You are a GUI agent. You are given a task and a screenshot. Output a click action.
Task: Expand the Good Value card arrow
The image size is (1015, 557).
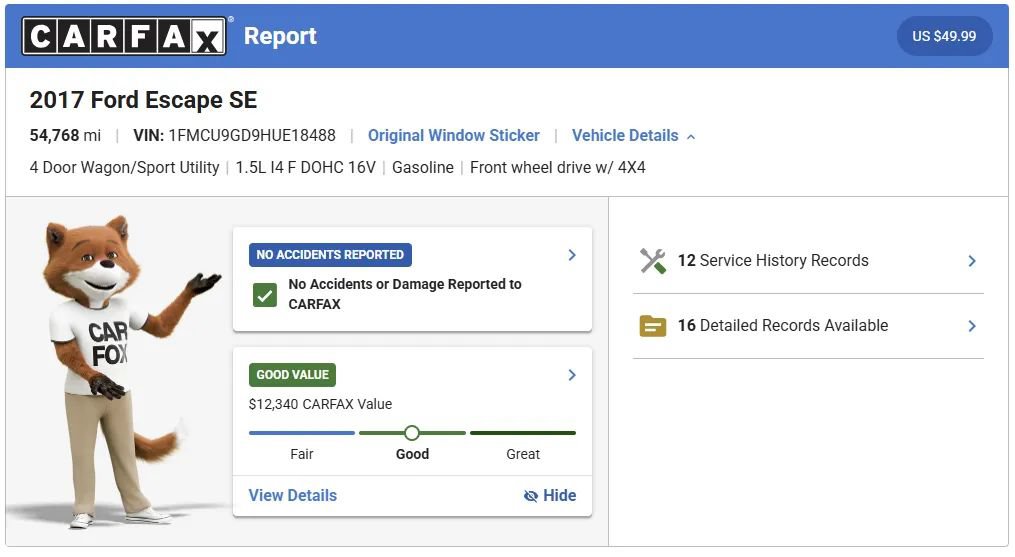pos(572,375)
